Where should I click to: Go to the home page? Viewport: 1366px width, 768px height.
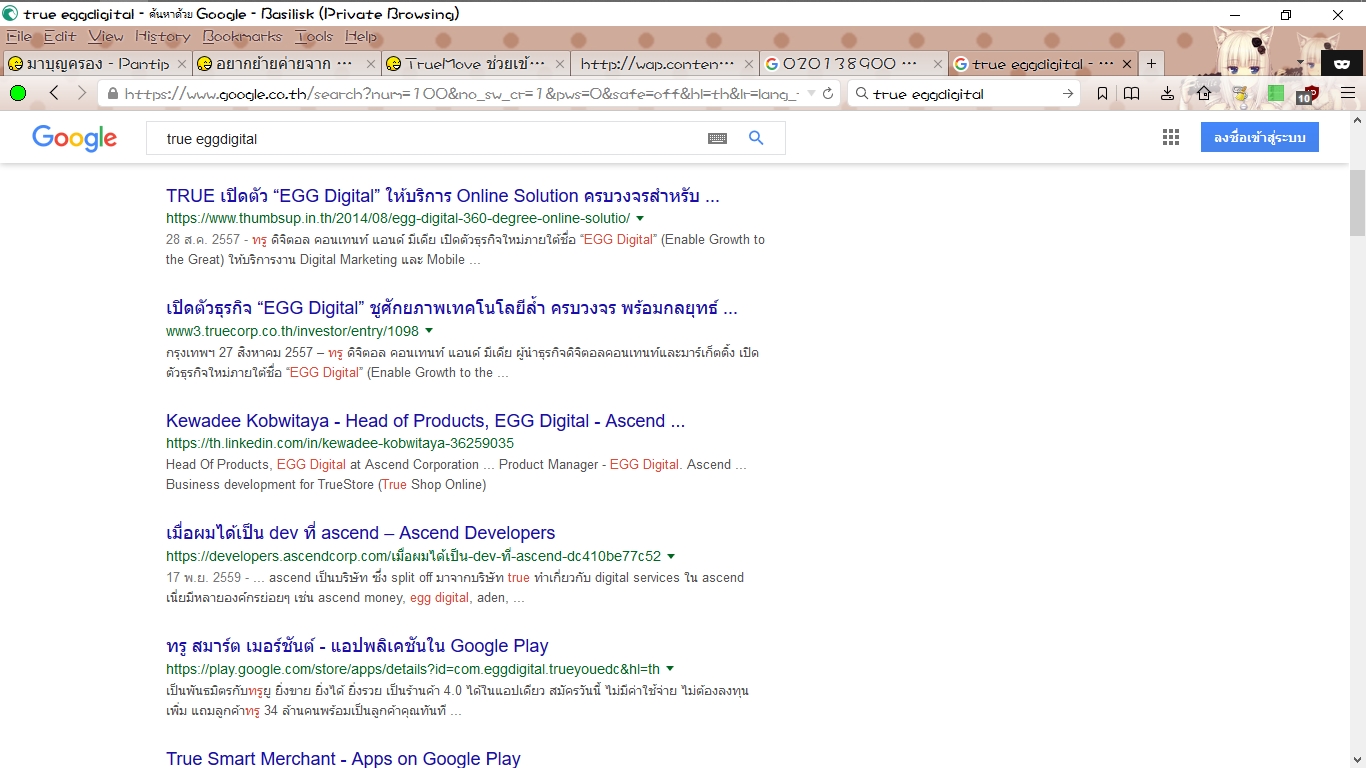[1204, 94]
